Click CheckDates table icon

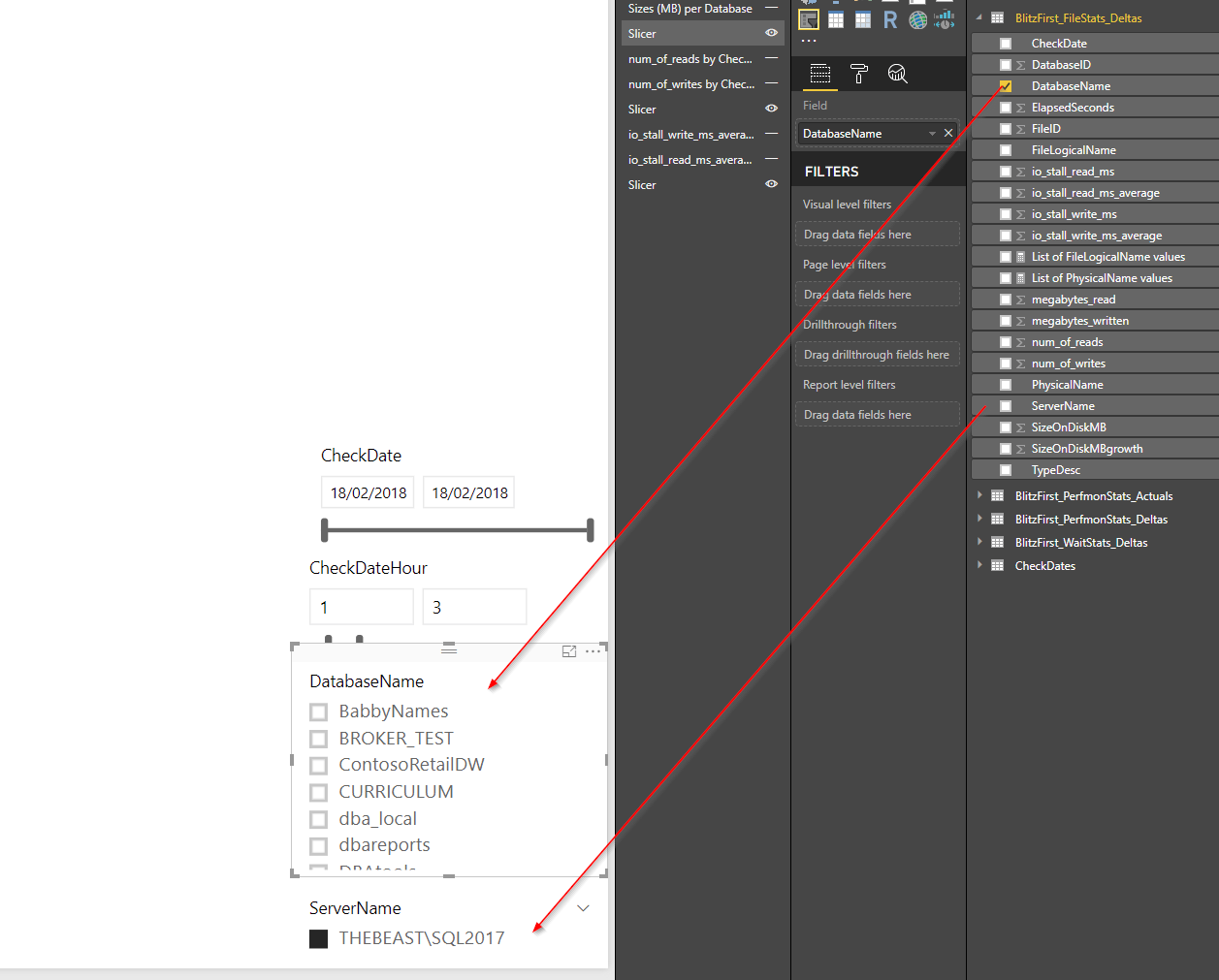click(997, 565)
